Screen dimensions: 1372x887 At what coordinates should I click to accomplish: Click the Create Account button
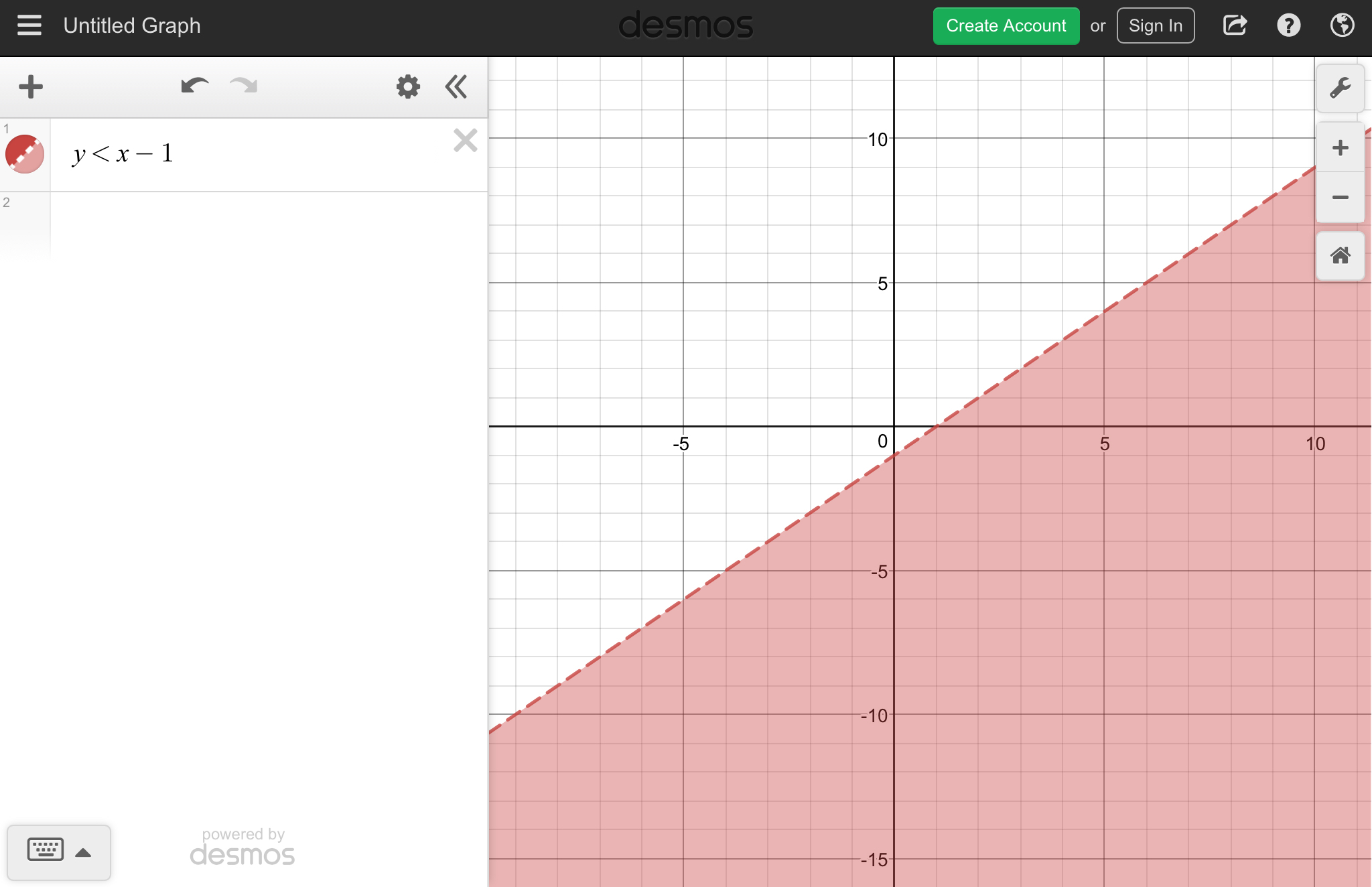tap(1006, 26)
